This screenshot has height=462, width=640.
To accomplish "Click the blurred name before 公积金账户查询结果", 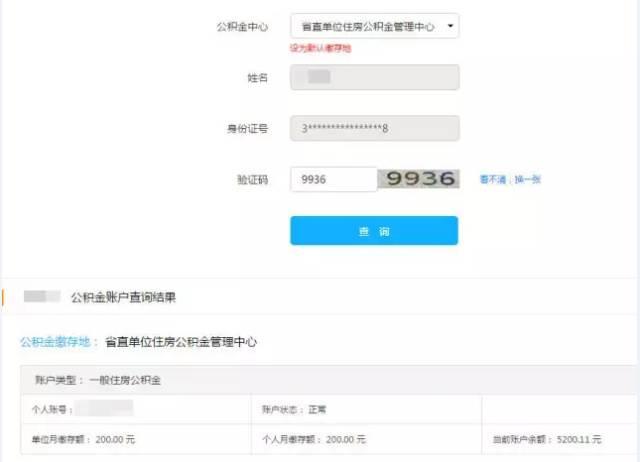I will coord(42,297).
